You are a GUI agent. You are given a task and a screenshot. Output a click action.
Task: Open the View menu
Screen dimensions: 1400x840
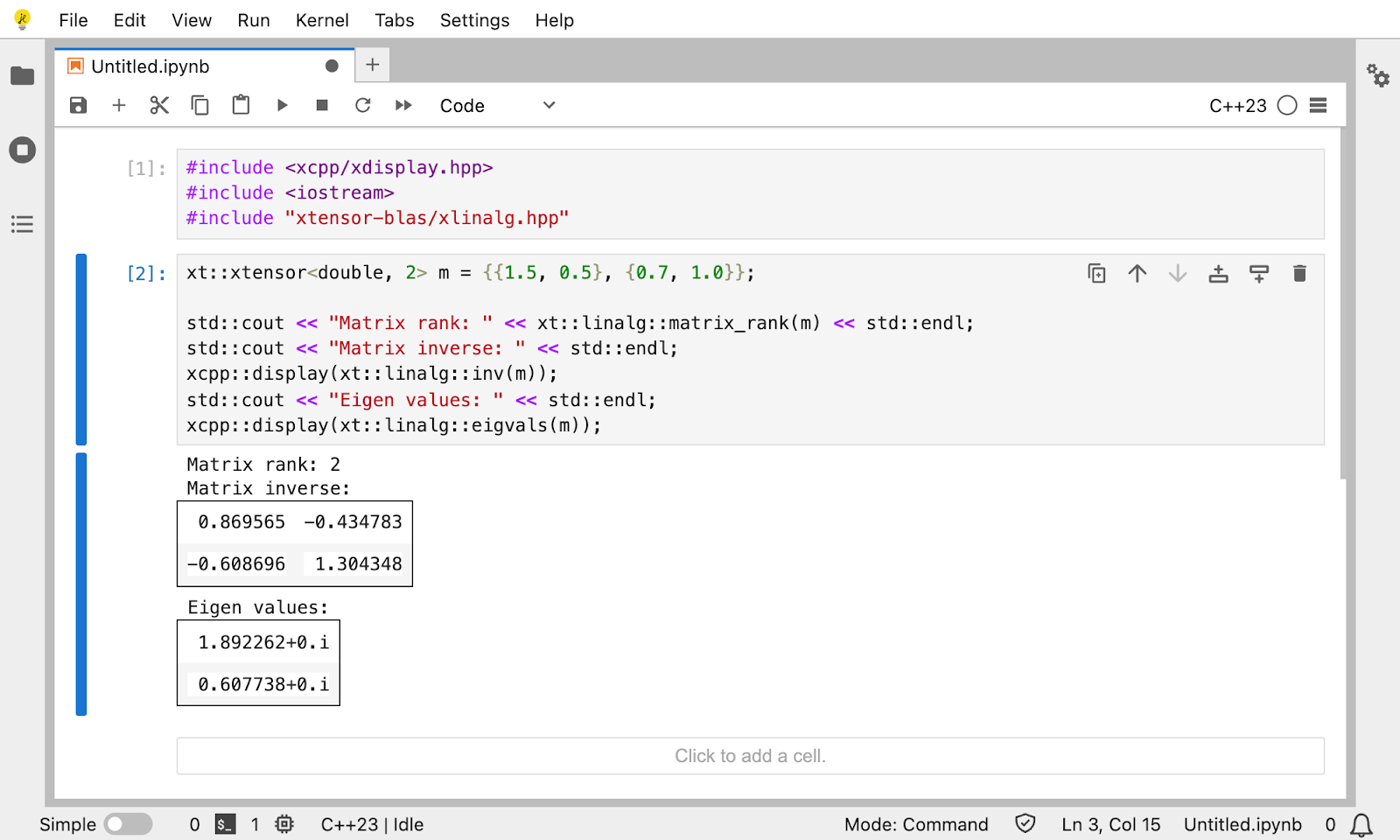(x=191, y=20)
